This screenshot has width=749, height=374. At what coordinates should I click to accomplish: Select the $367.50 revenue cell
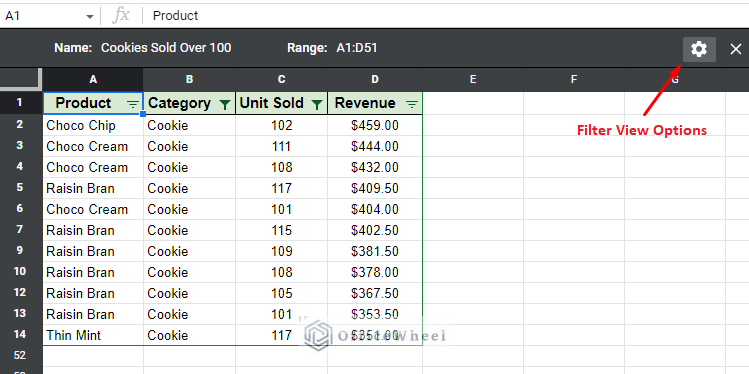tap(375, 293)
